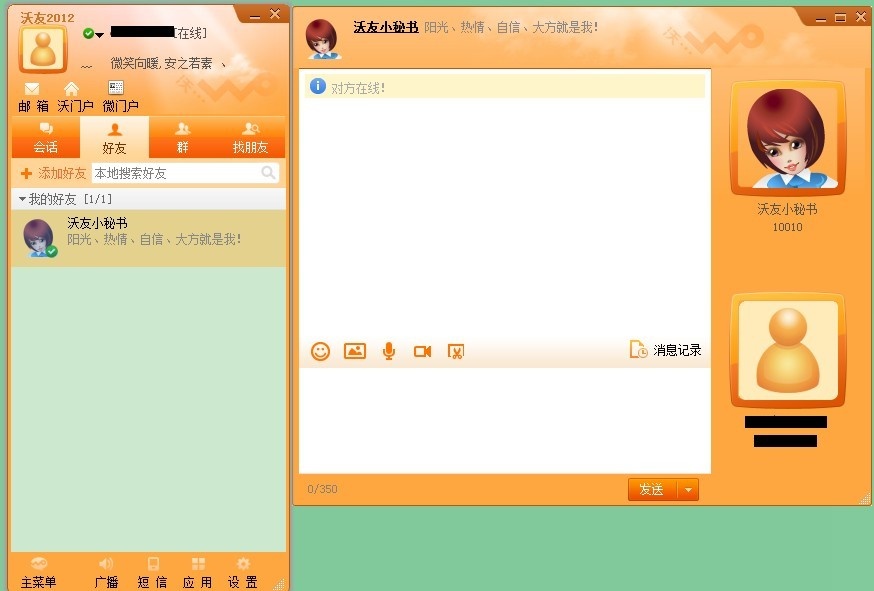874x591 pixels.
Task: Switch to the 好友 tab
Action: pyautogui.click(x=114, y=137)
